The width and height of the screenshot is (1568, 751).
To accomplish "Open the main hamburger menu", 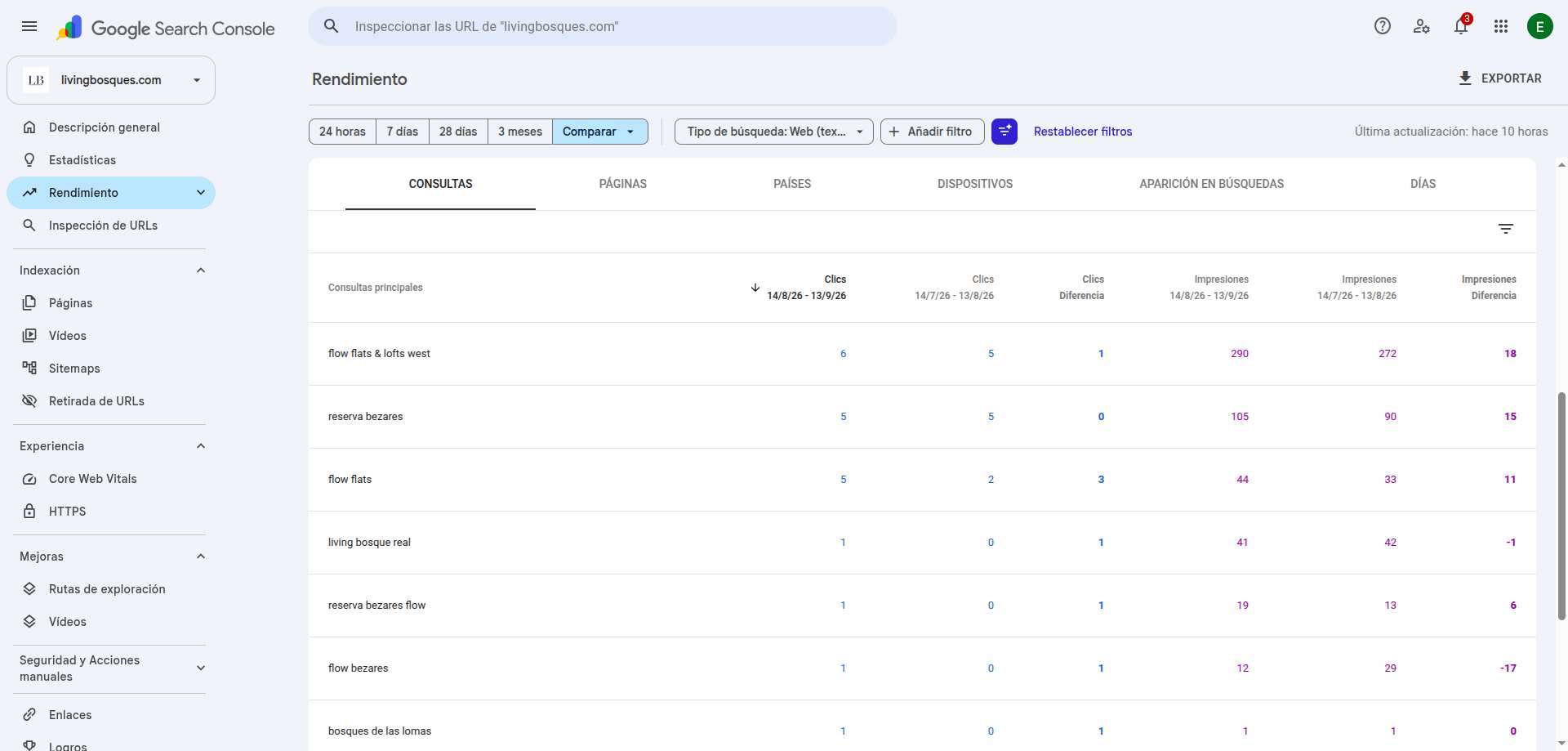I will pos(29,26).
